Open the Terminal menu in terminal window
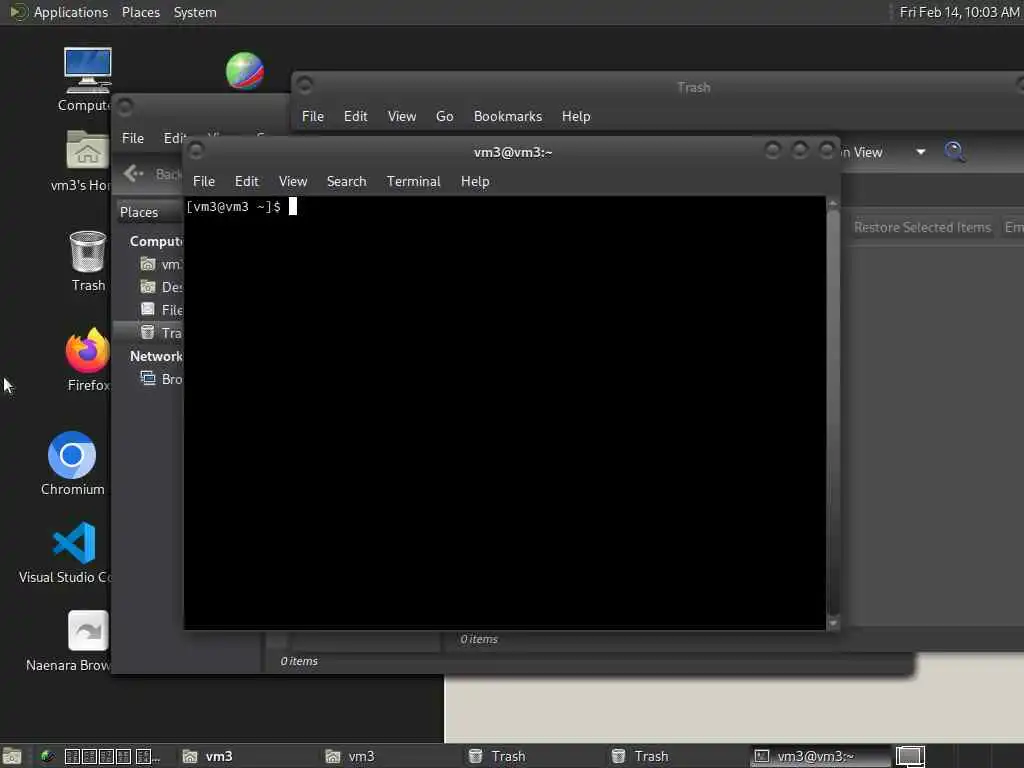This screenshot has width=1024, height=768. (x=413, y=181)
